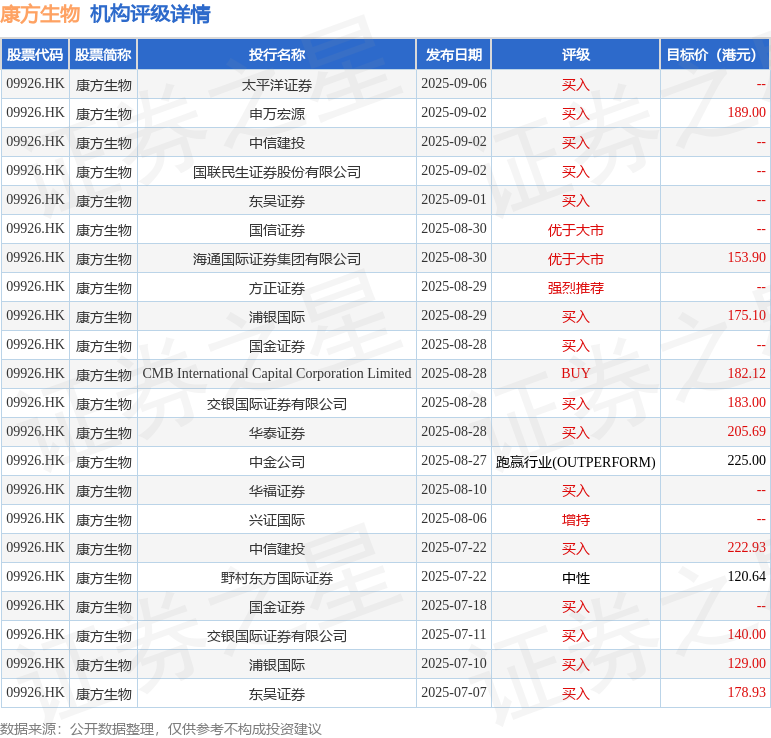Click target price 175.10
The image size is (771, 738).
(746, 316)
